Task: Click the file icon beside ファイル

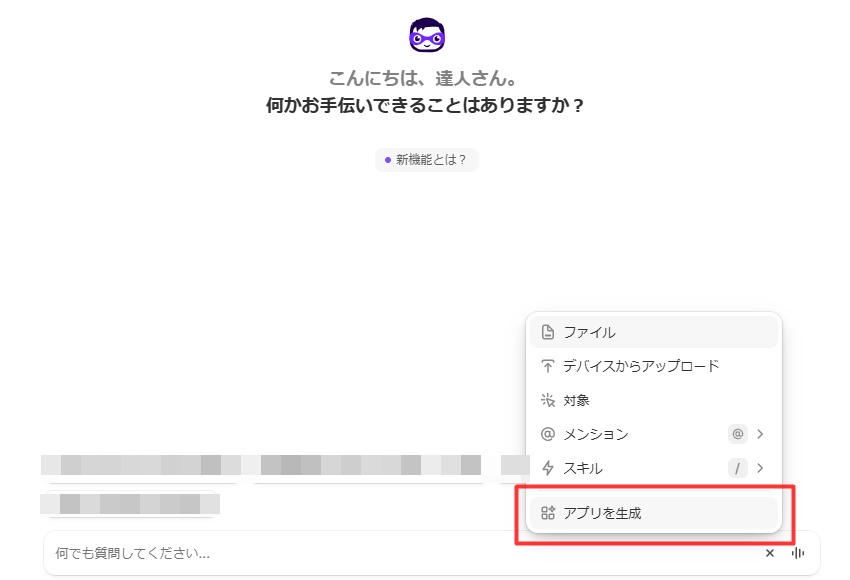Action: coord(547,332)
